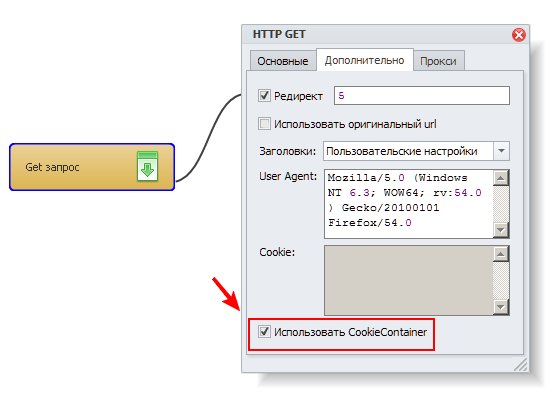
Task: Select the Get запрос action block
Action: pyautogui.click(x=92, y=167)
